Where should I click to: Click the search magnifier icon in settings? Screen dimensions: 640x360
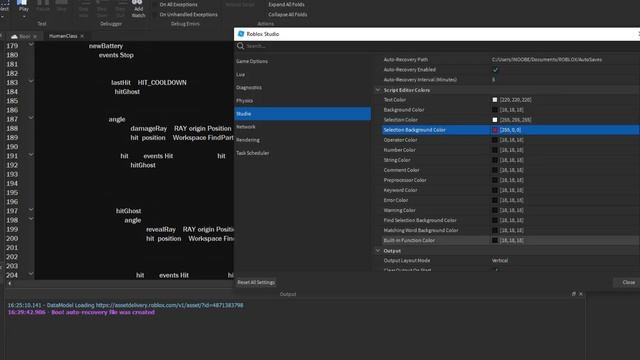point(240,46)
